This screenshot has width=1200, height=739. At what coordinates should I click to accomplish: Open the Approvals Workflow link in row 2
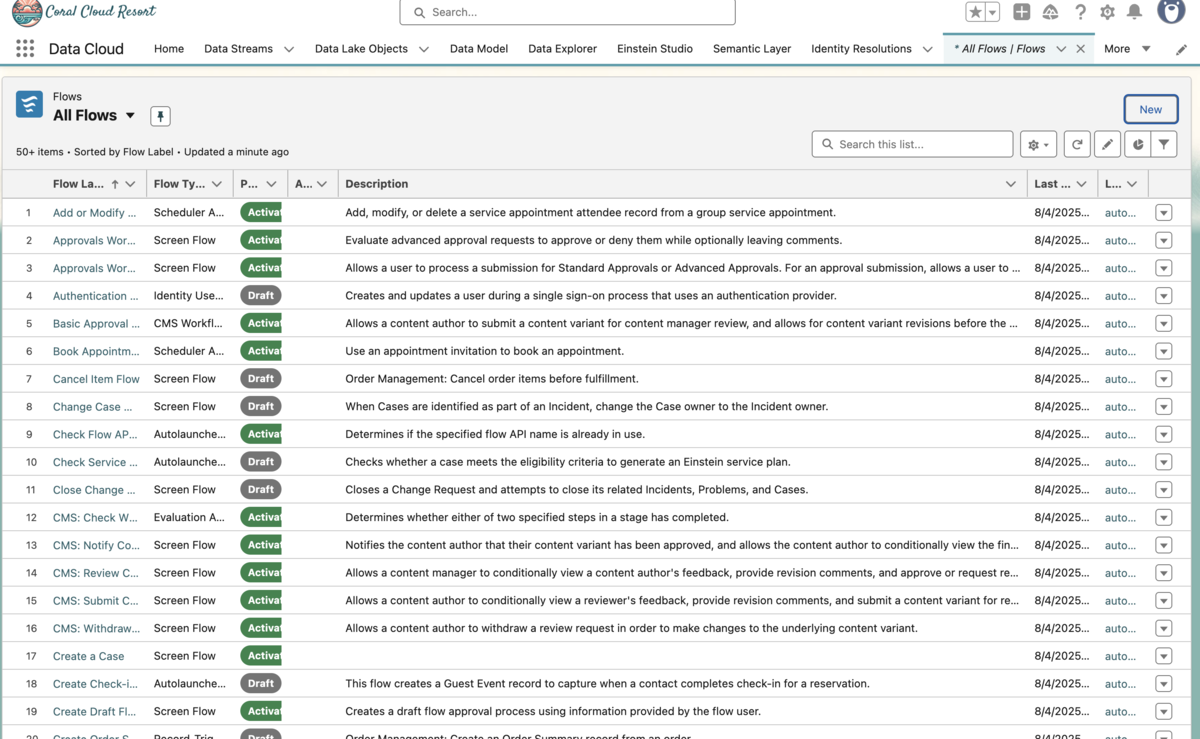click(94, 240)
